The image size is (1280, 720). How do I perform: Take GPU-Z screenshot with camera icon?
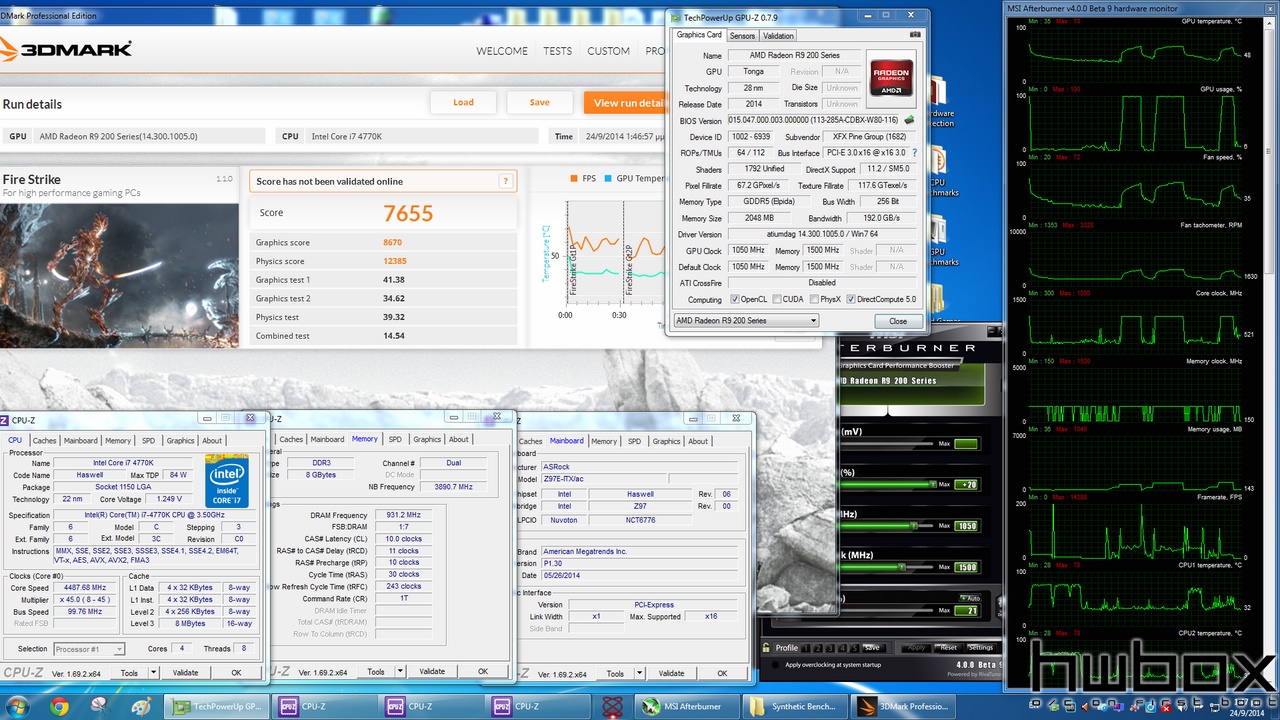(x=915, y=35)
